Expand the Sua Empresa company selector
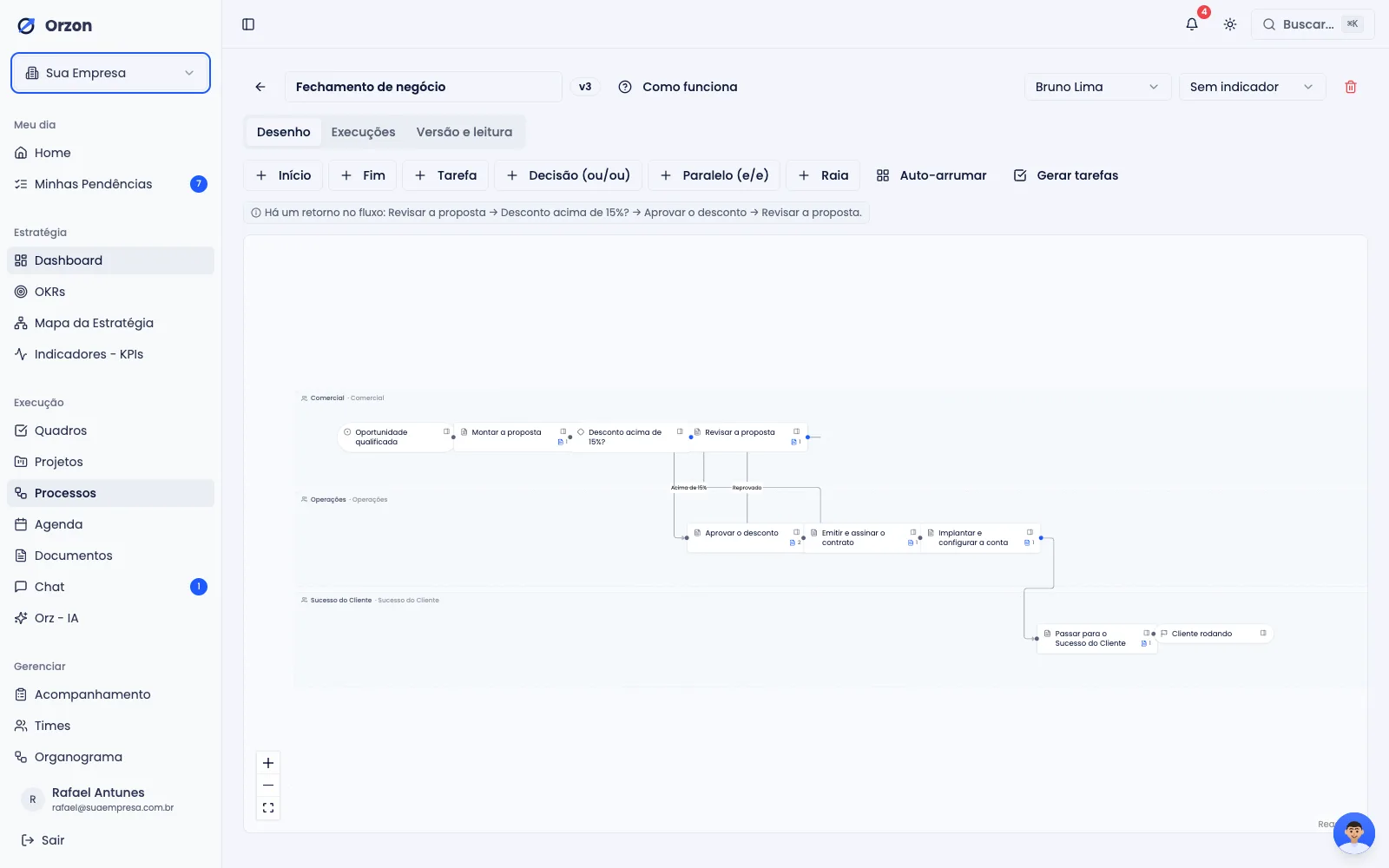The height and width of the screenshot is (868, 1389). tap(110, 73)
